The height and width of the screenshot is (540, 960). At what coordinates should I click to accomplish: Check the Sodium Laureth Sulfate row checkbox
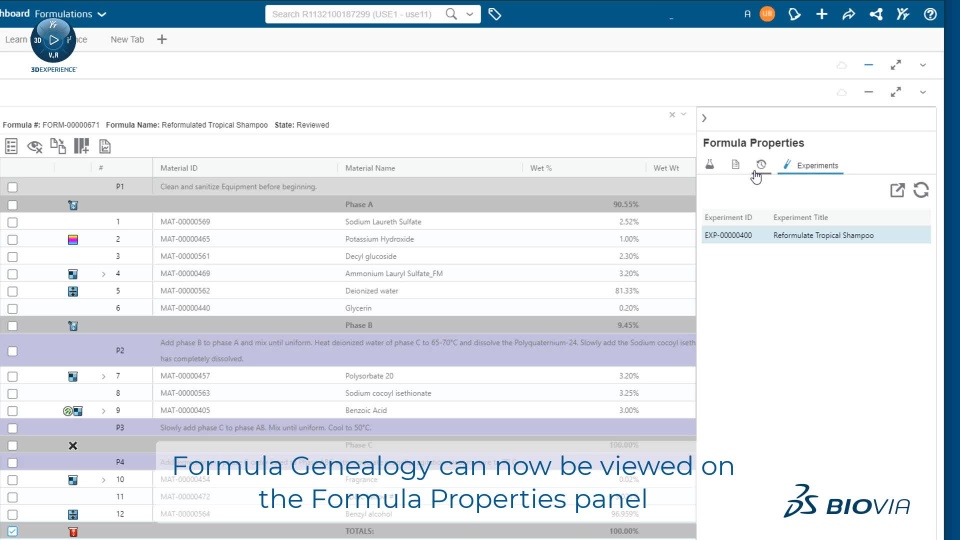click(x=12, y=222)
